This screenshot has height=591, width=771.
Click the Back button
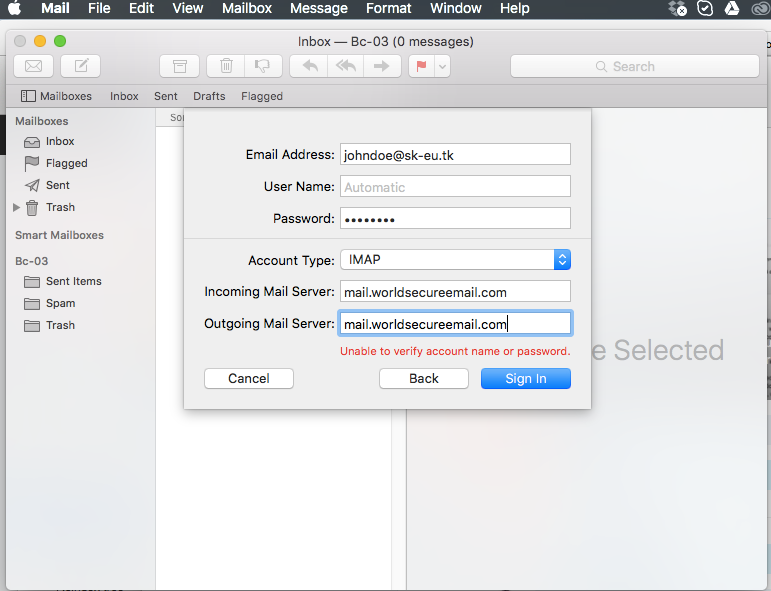click(424, 379)
